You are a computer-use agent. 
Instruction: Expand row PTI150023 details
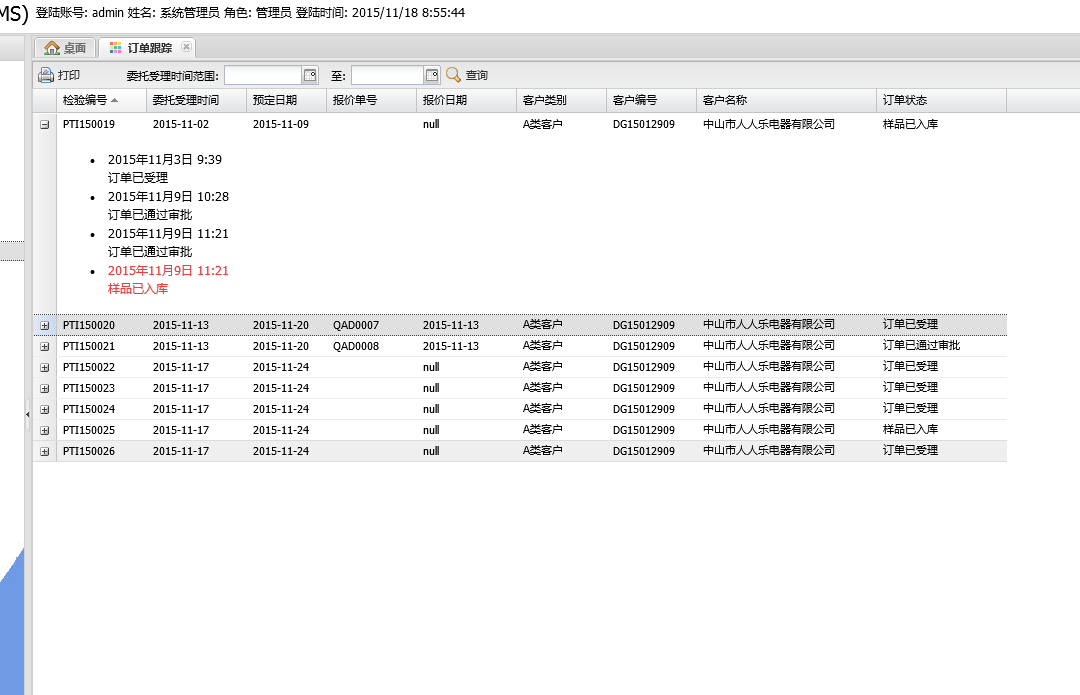click(44, 388)
